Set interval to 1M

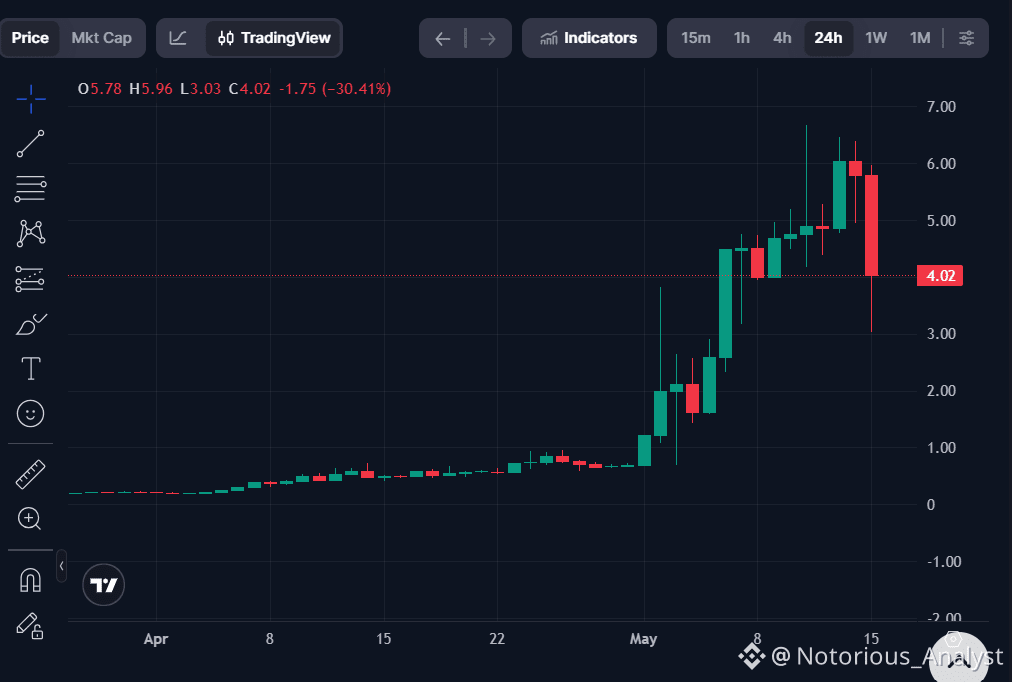point(920,38)
